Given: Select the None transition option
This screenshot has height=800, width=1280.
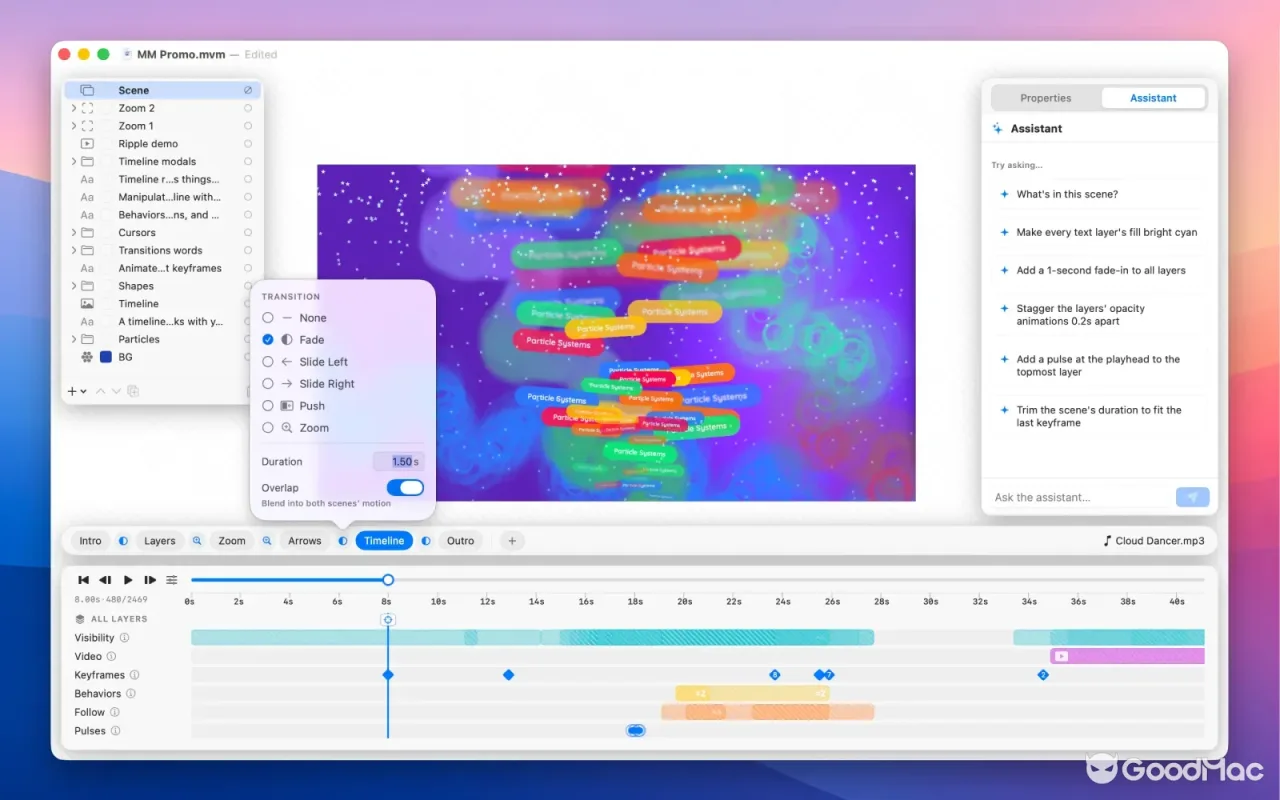Looking at the screenshot, I should coord(268,318).
